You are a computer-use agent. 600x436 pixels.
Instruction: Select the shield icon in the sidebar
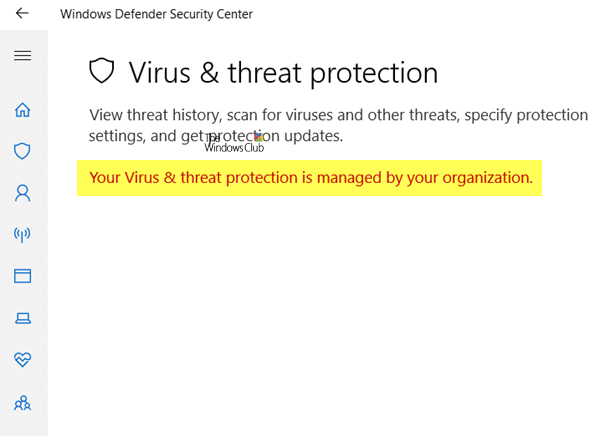[x=22, y=151]
